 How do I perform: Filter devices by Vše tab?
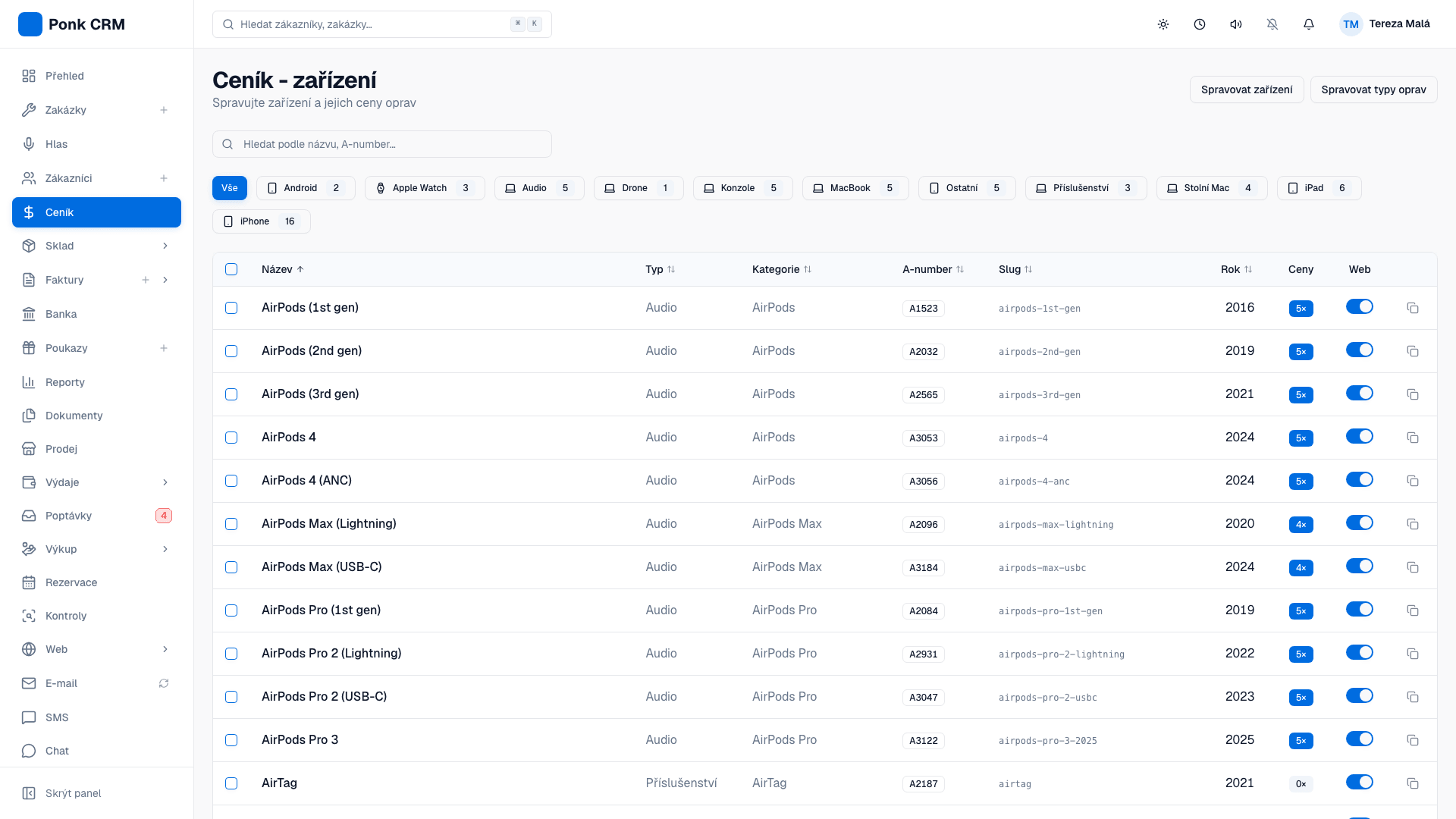pos(230,188)
